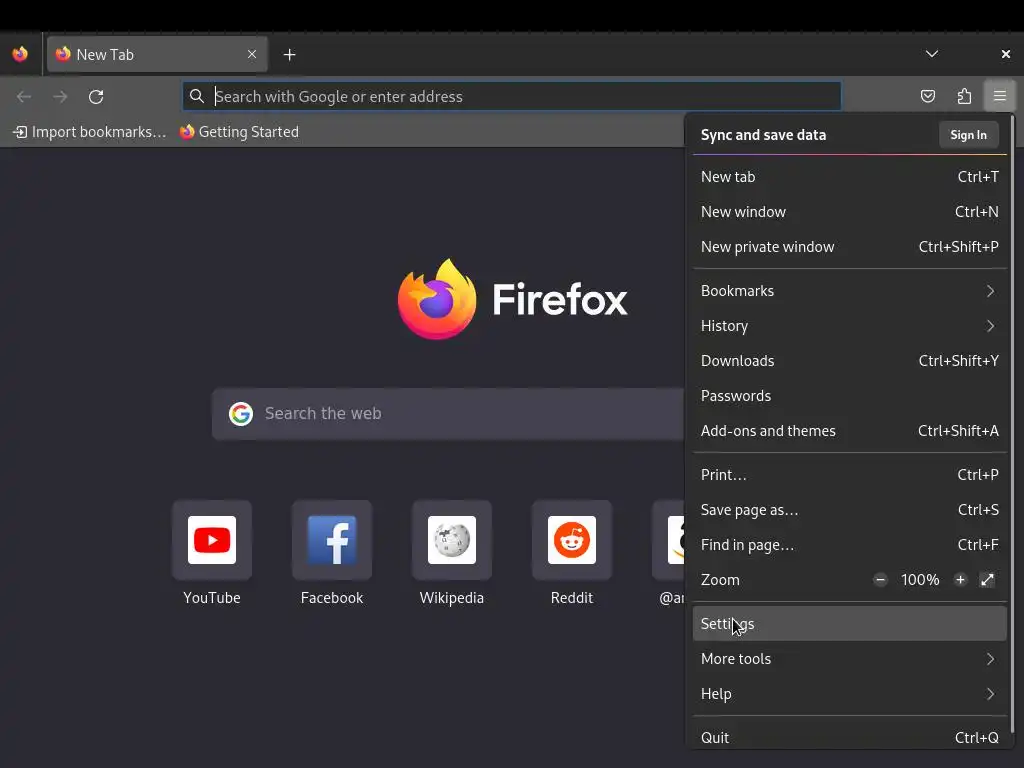Expand the Help submenu
This screenshot has width=1024, height=768.
coord(850,694)
